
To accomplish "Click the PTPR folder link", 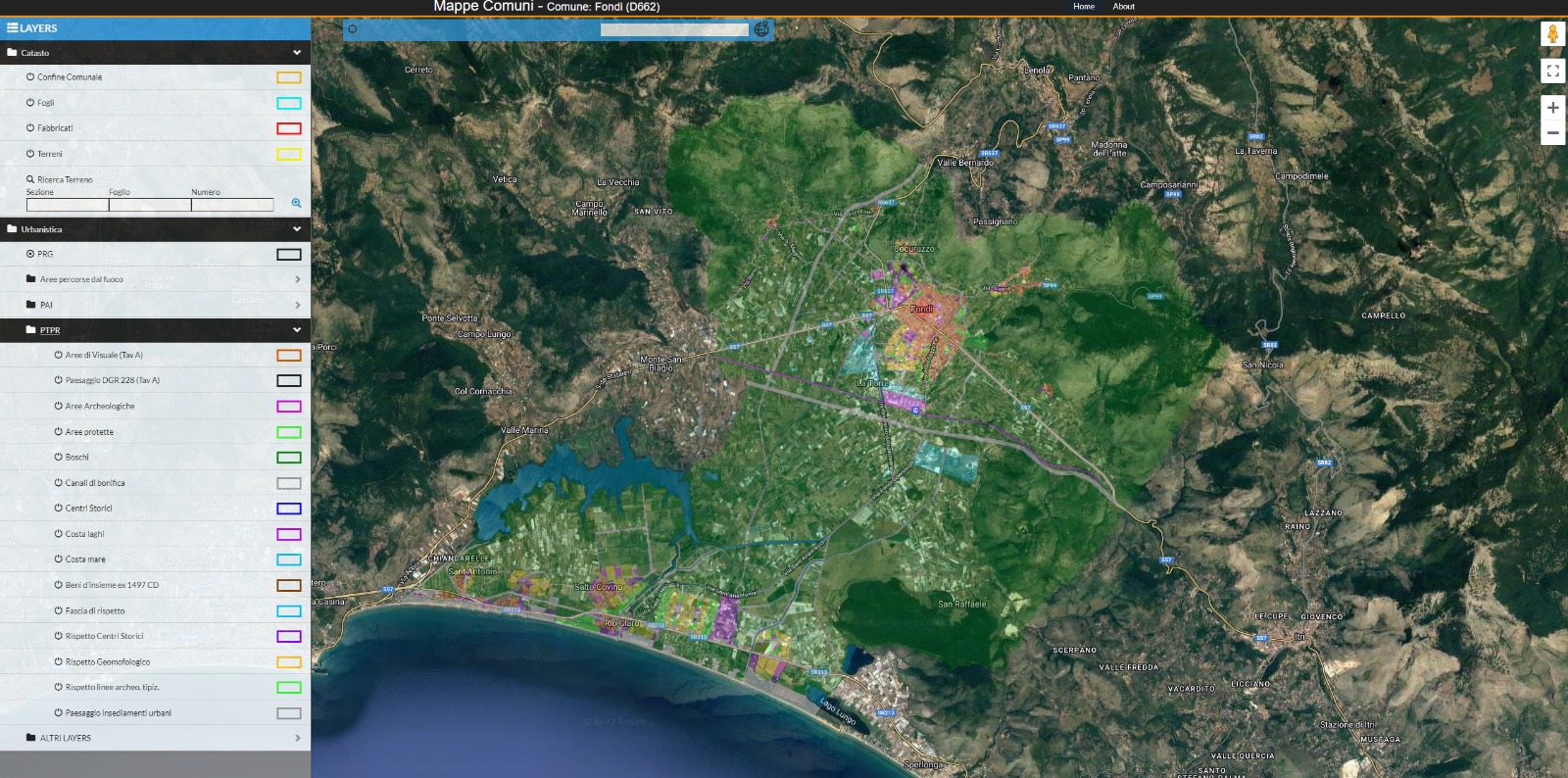I will tap(50, 330).
